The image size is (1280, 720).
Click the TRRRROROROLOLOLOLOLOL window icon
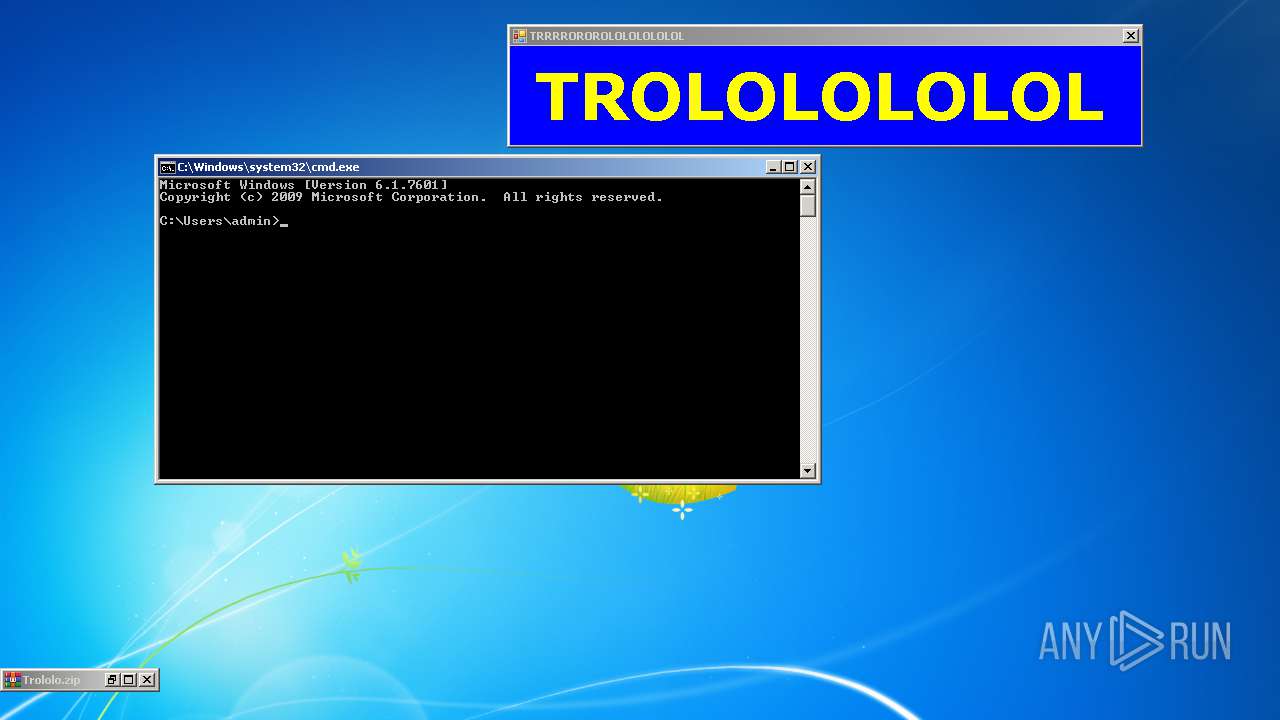coord(519,36)
